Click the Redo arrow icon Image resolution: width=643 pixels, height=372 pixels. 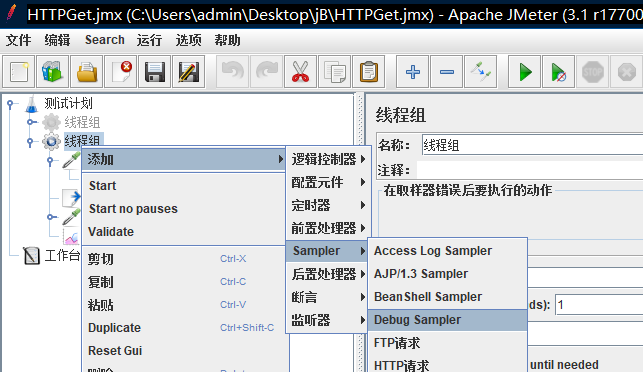pyautogui.click(x=267, y=72)
